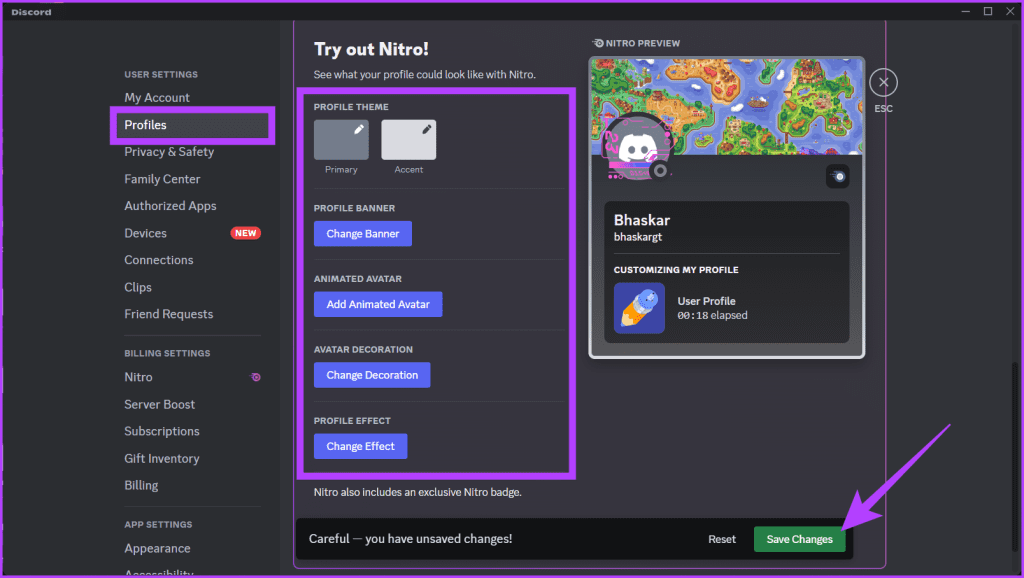The height and width of the screenshot is (578, 1024).
Task: Click the Nitro icon on the preview banner
Action: pos(838,176)
